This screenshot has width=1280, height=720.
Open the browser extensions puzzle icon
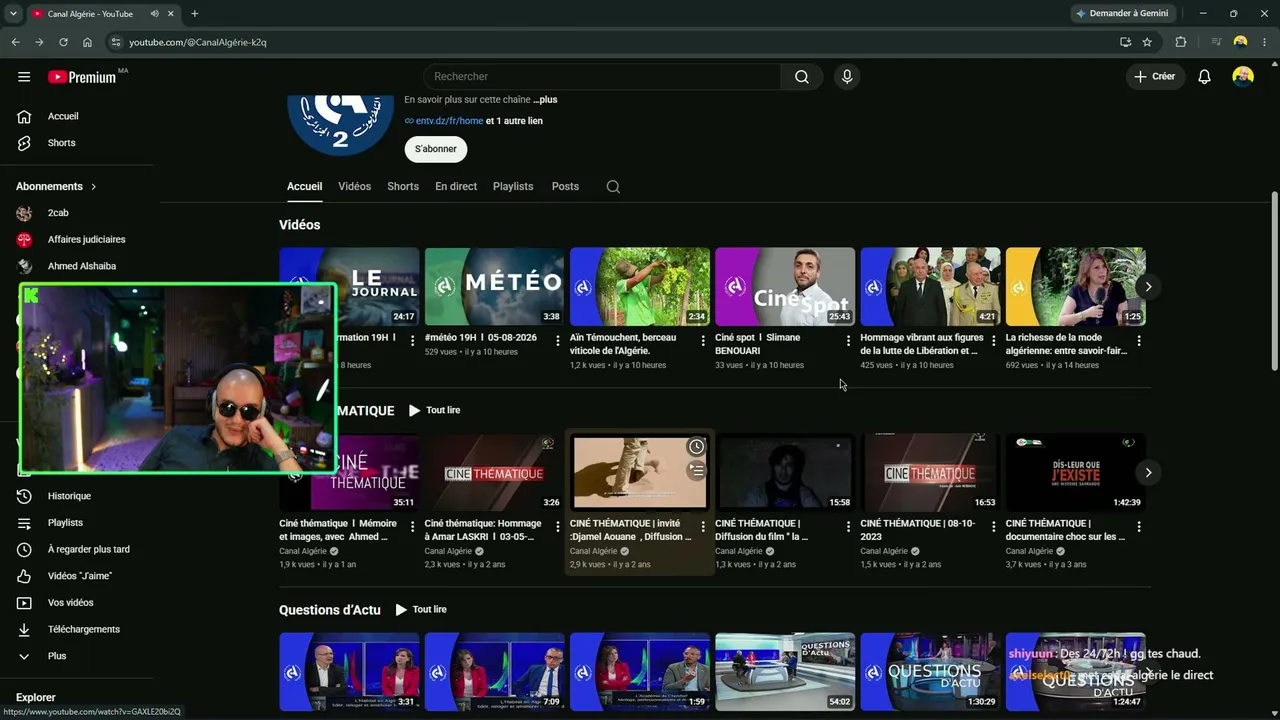[1181, 42]
